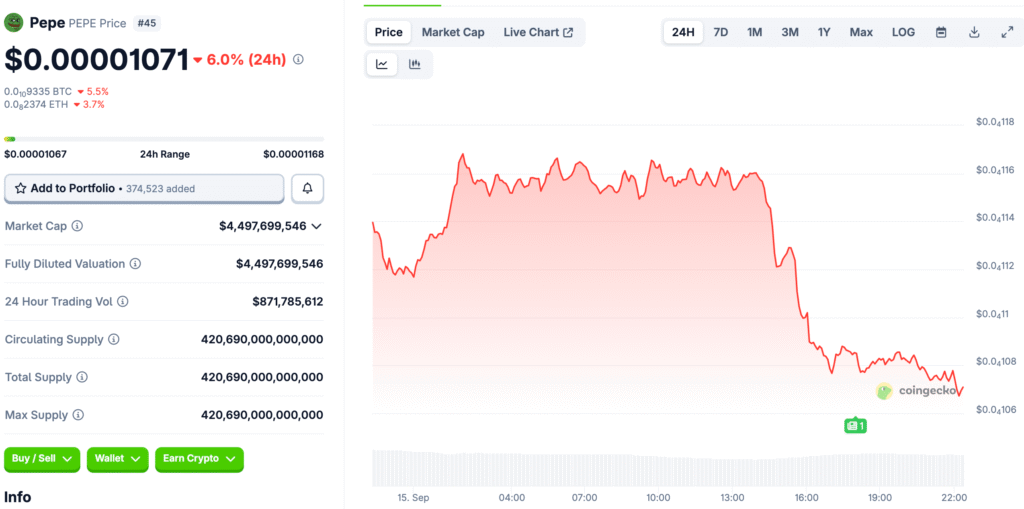Select the Price chart tab
Image resolution: width=1024 pixels, height=509 pixels.
coord(389,32)
